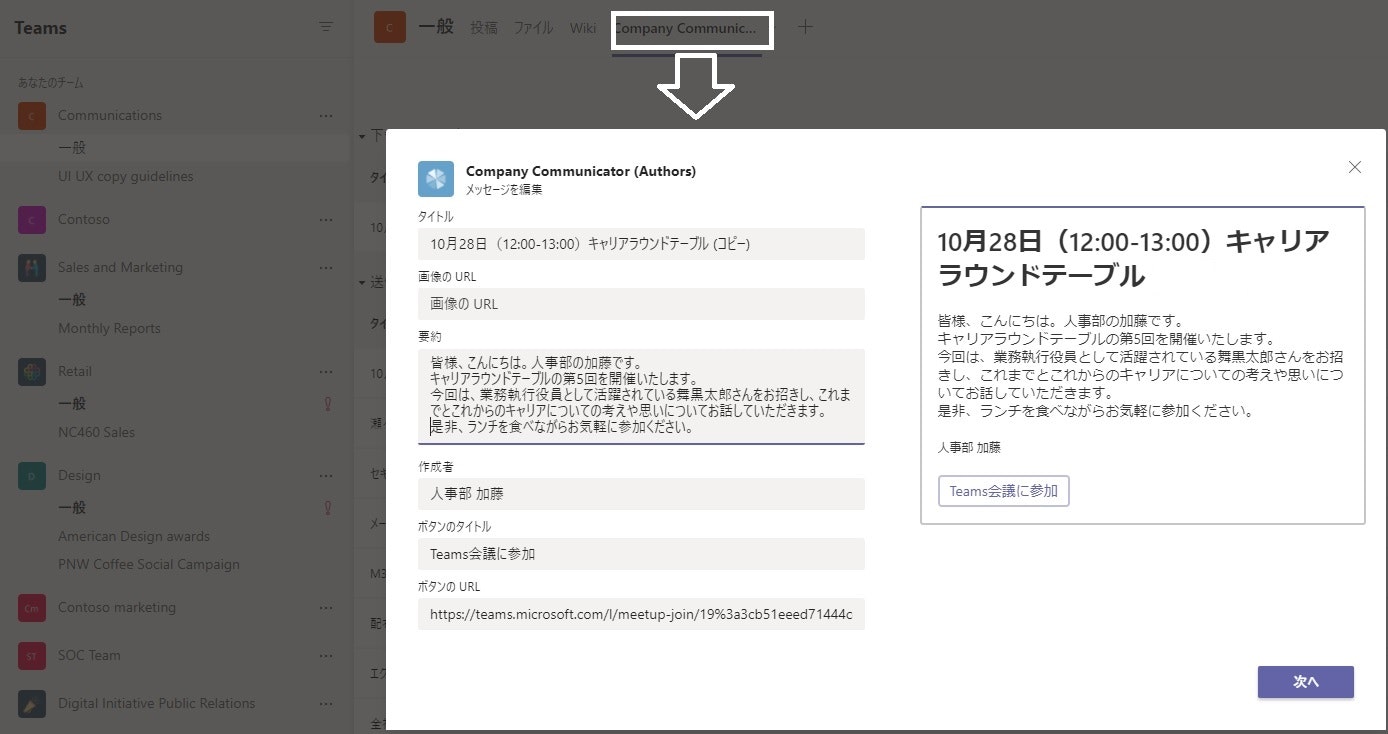This screenshot has width=1388, height=734.
Task: Open more options for the Communications team
Action: tap(326, 115)
